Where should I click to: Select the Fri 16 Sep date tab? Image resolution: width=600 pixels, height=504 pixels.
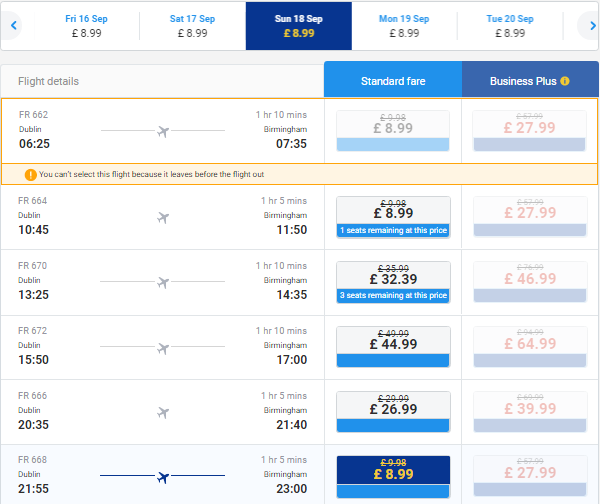pyautogui.click(x=86, y=26)
